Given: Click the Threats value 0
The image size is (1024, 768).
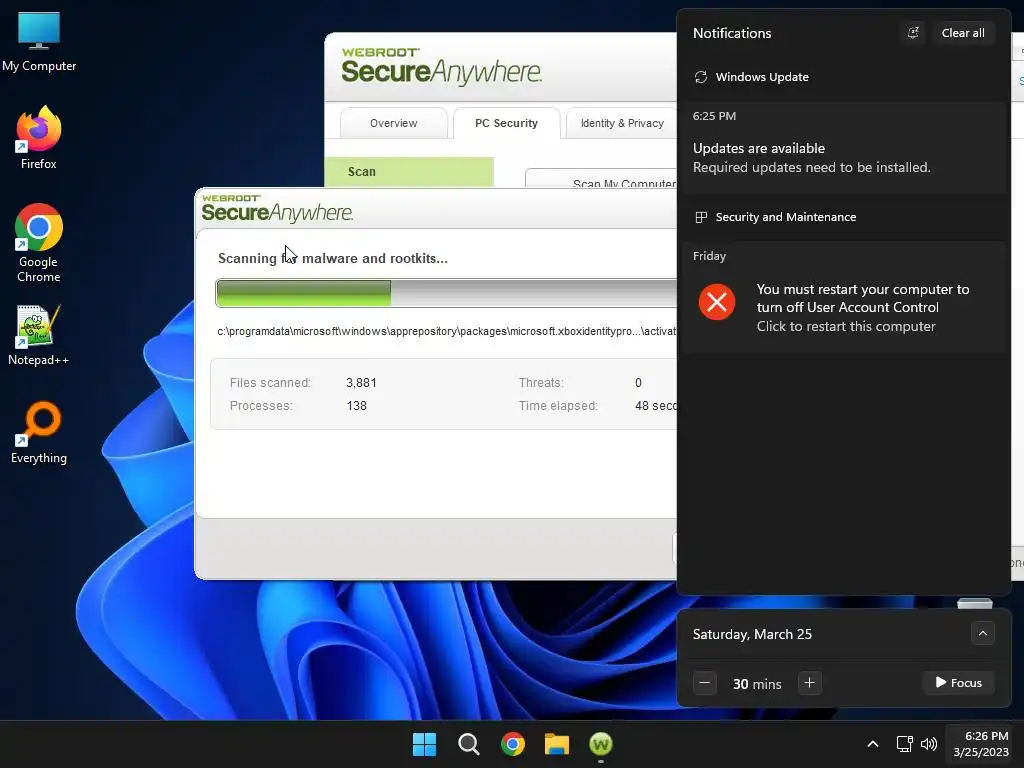Looking at the screenshot, I should pos(638,383).
